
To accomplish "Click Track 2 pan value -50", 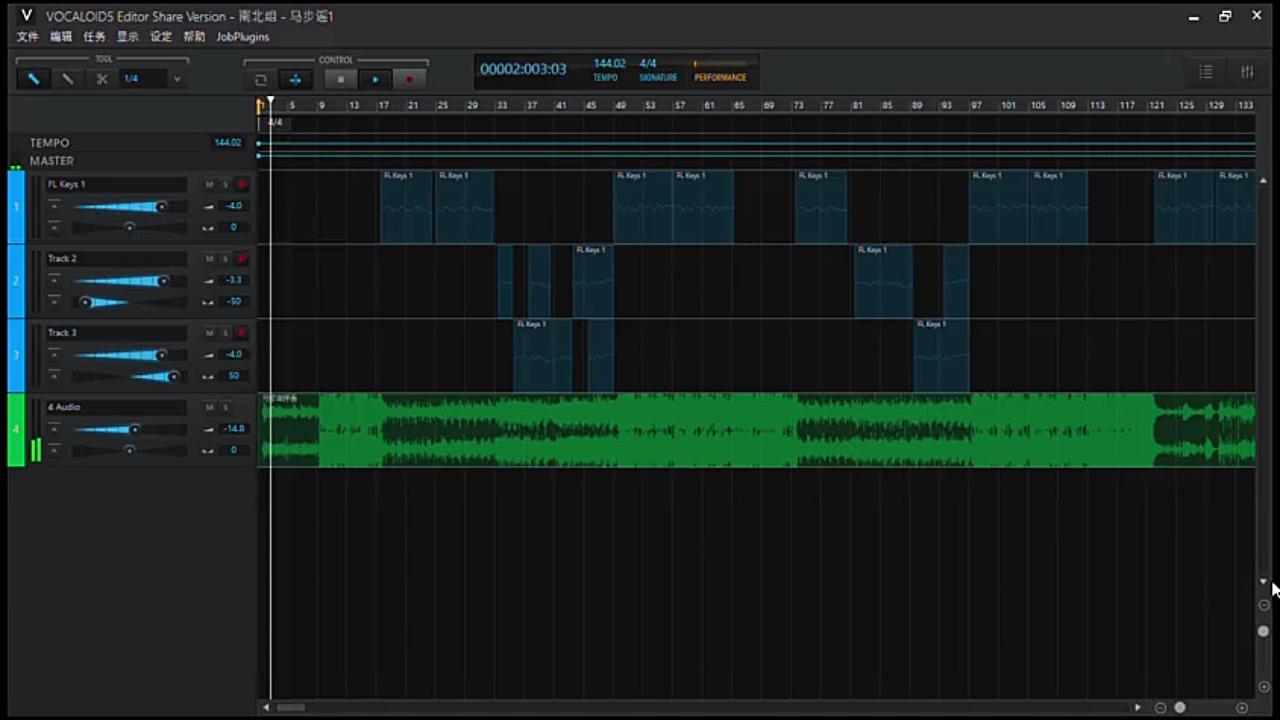I will (x=233, y=301).
